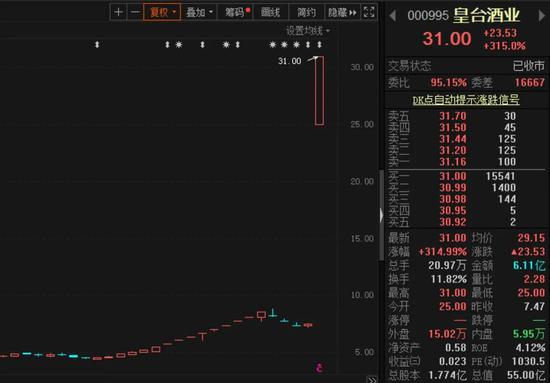Click the PE(动) 1030.5 value
The image size is (550, 383).
pyautogui.click(x=528, y=361)
